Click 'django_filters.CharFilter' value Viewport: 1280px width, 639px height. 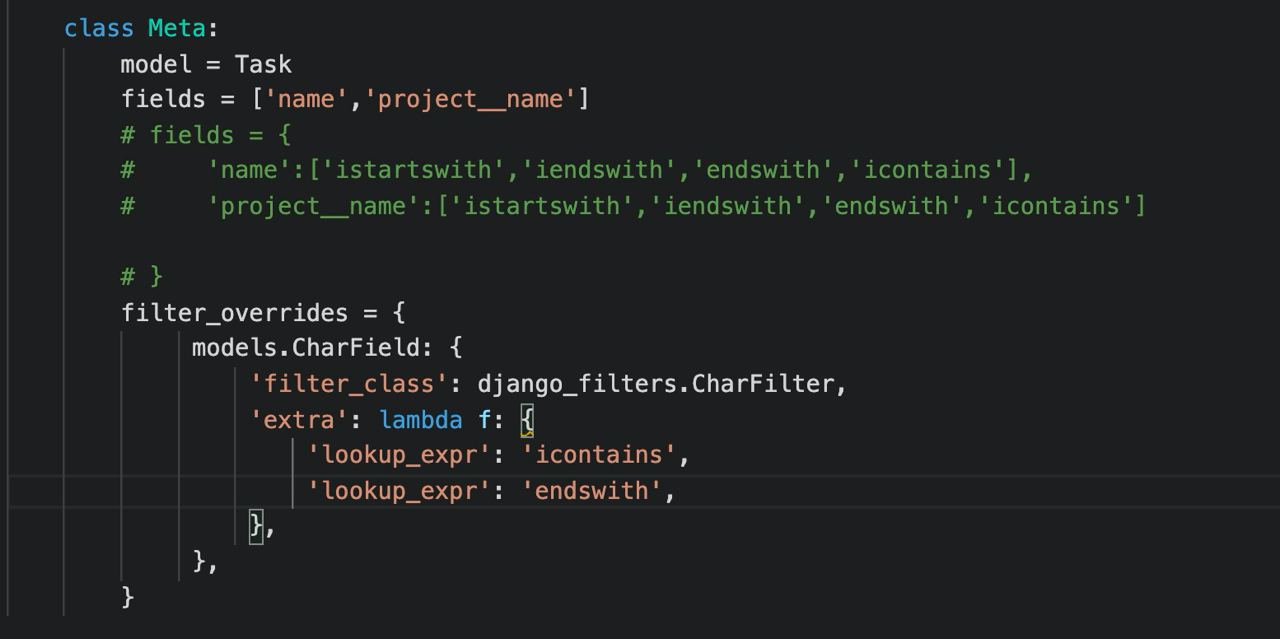pos(656,384)
